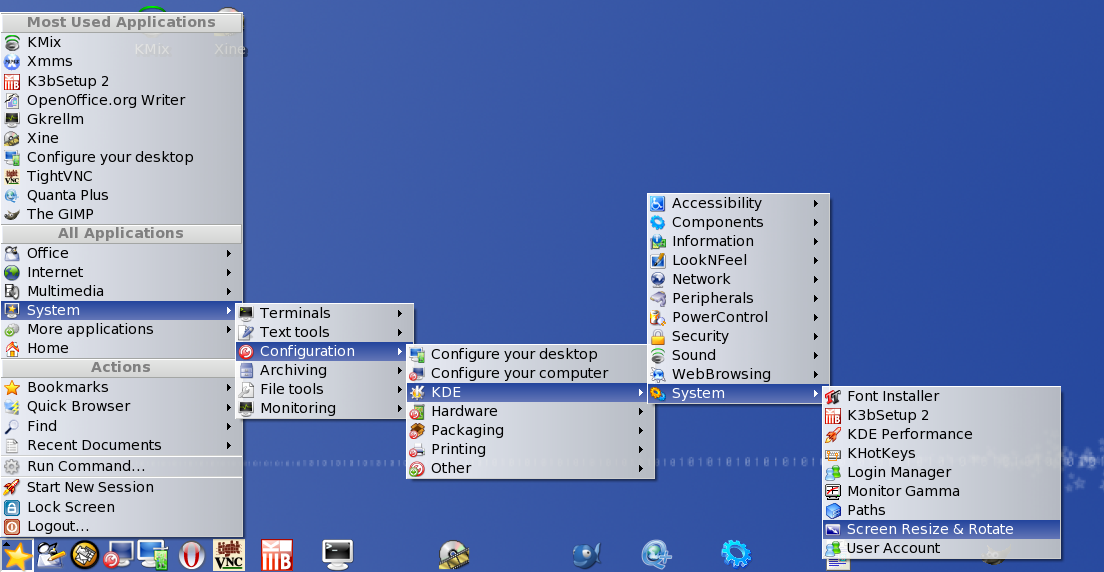Screen dimensions: 1104x572
Task: Start The GIMP
Action: (122, 214)
